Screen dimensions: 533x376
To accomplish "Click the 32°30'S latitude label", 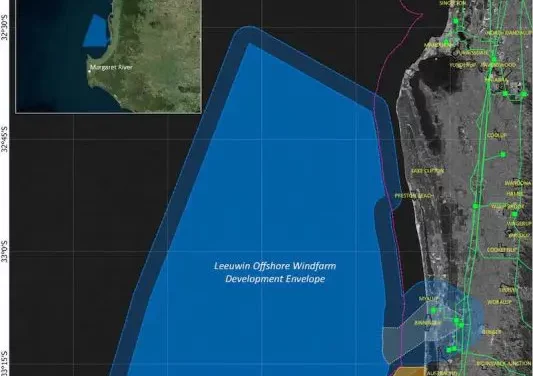I will 4,28.
